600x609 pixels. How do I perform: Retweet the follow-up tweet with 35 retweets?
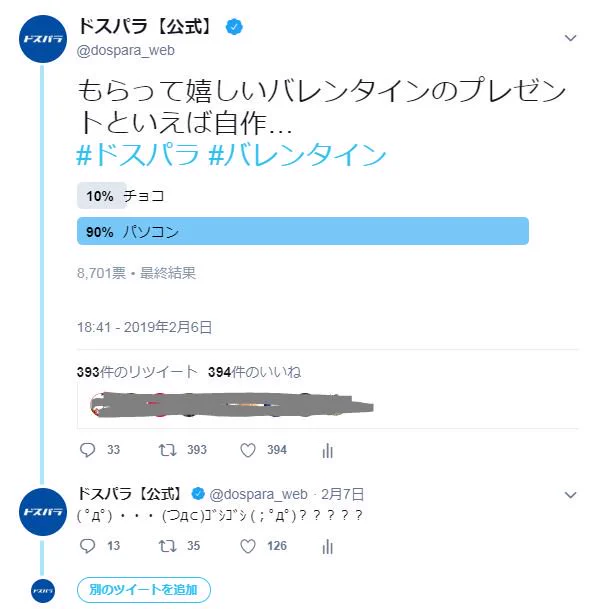(167, 546)
